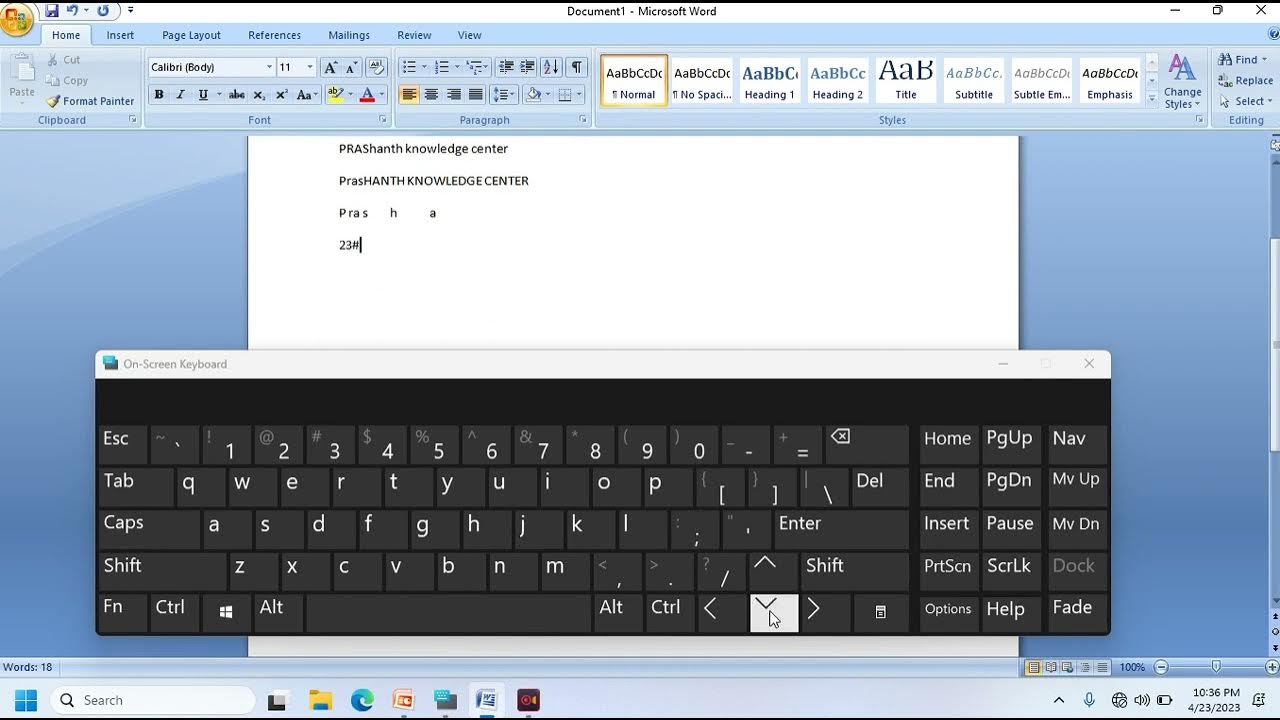Toggle ScrLk key on On-Screen Keyboard
Image resolution: width=1280 pixels, height=720 pixels.
pyautogui.click(x=1010, y=571)
